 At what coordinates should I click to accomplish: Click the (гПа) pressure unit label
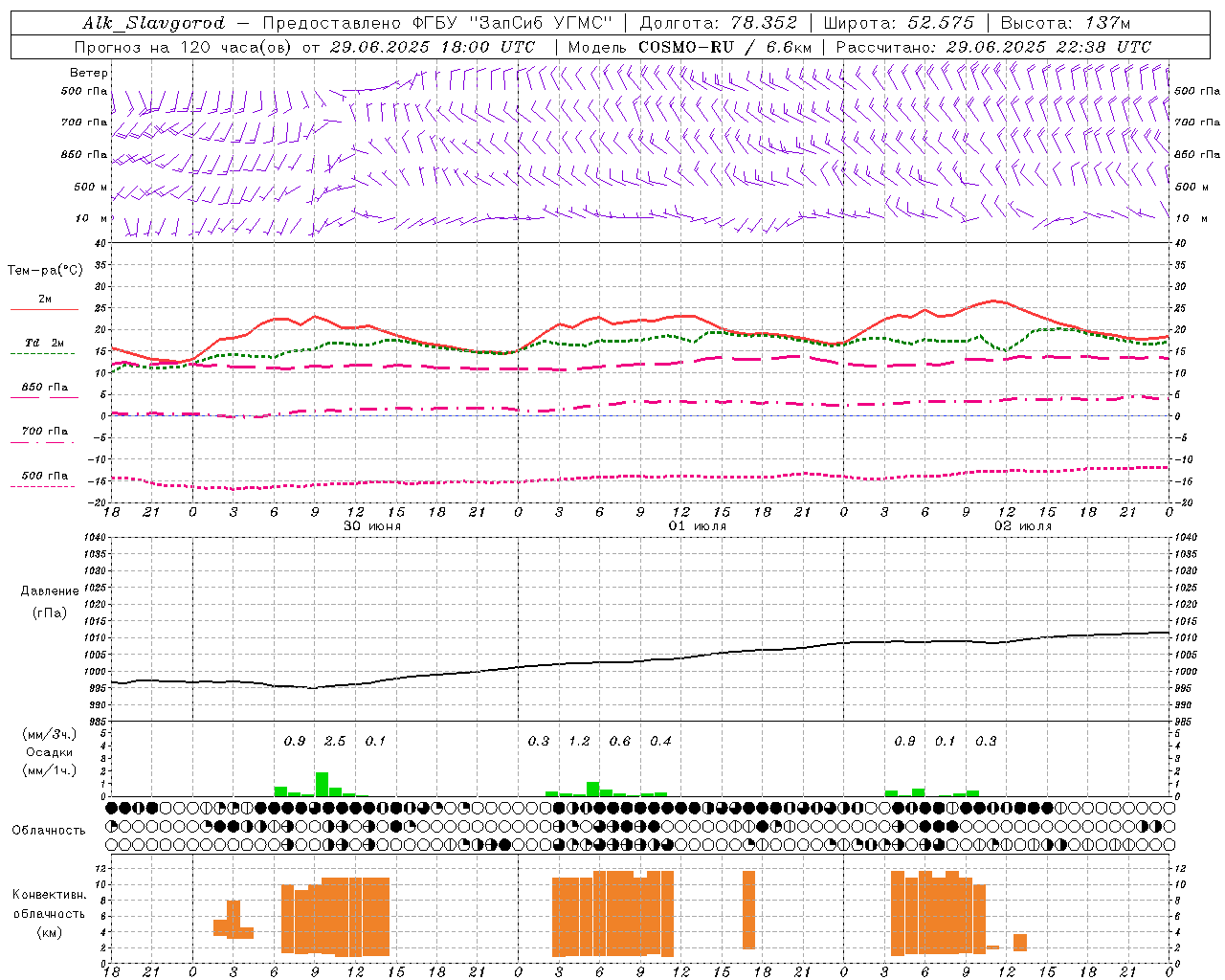pyautogui.click(x=50, y=613)
